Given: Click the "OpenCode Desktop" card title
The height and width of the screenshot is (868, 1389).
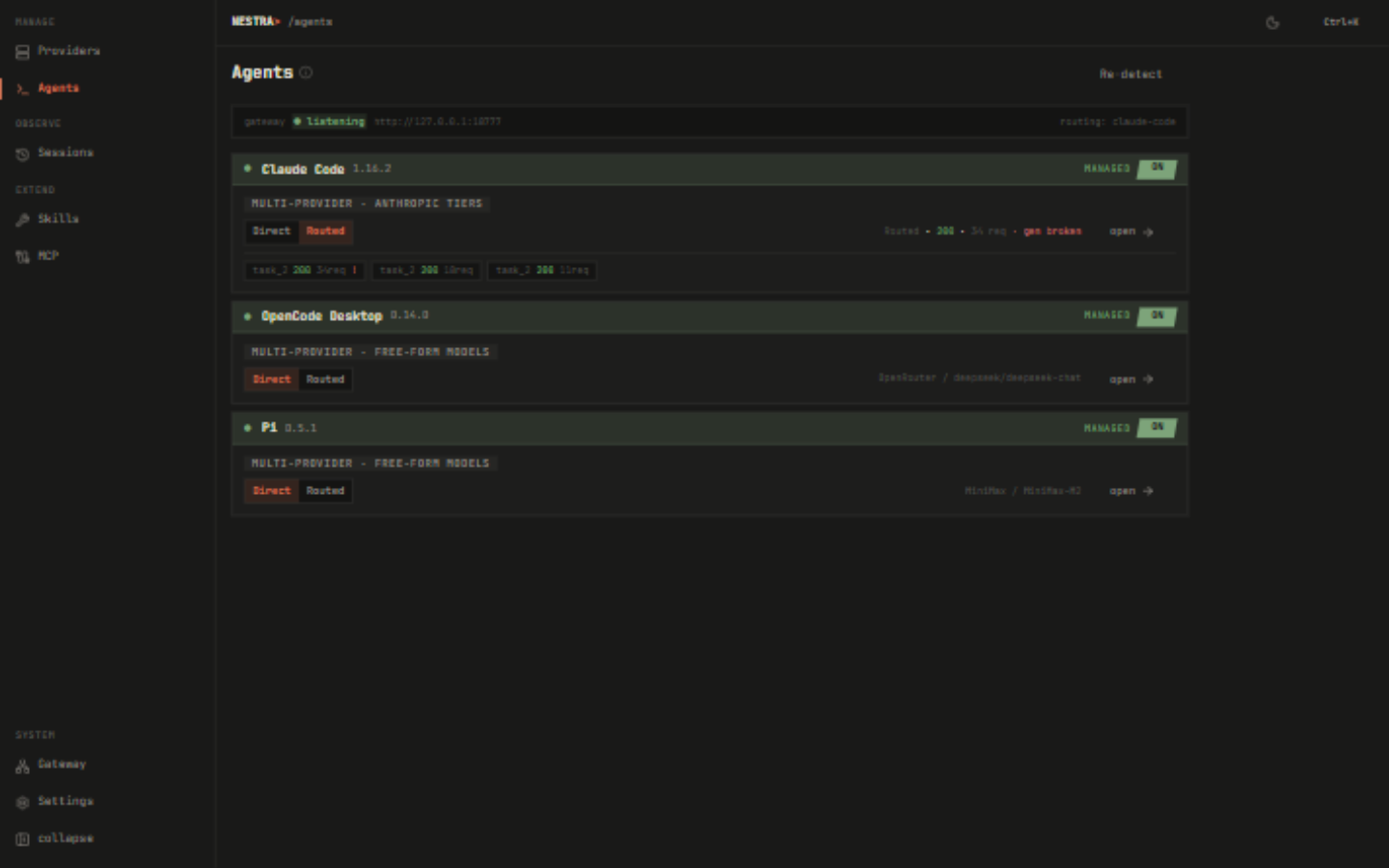Looking at the screenshot, I should (x=321, y=316).
